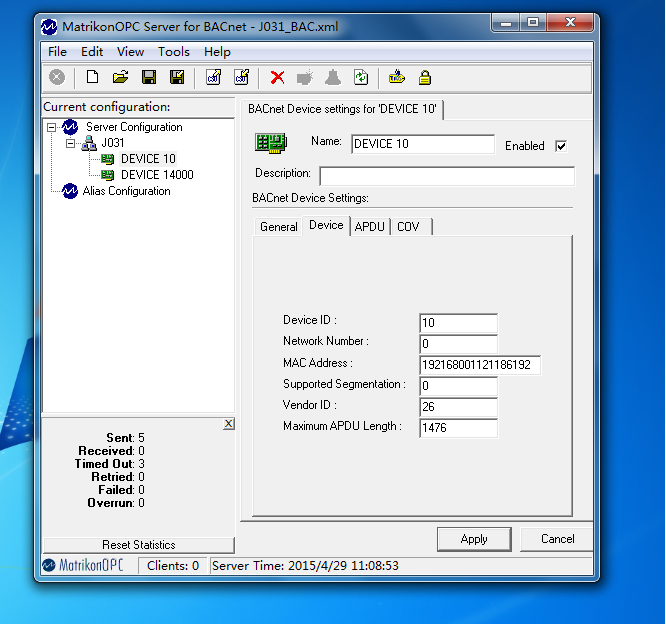The image size is (666, 624).
Task: Click the greyed stop server toolbar icon
Action: [57, 77]
